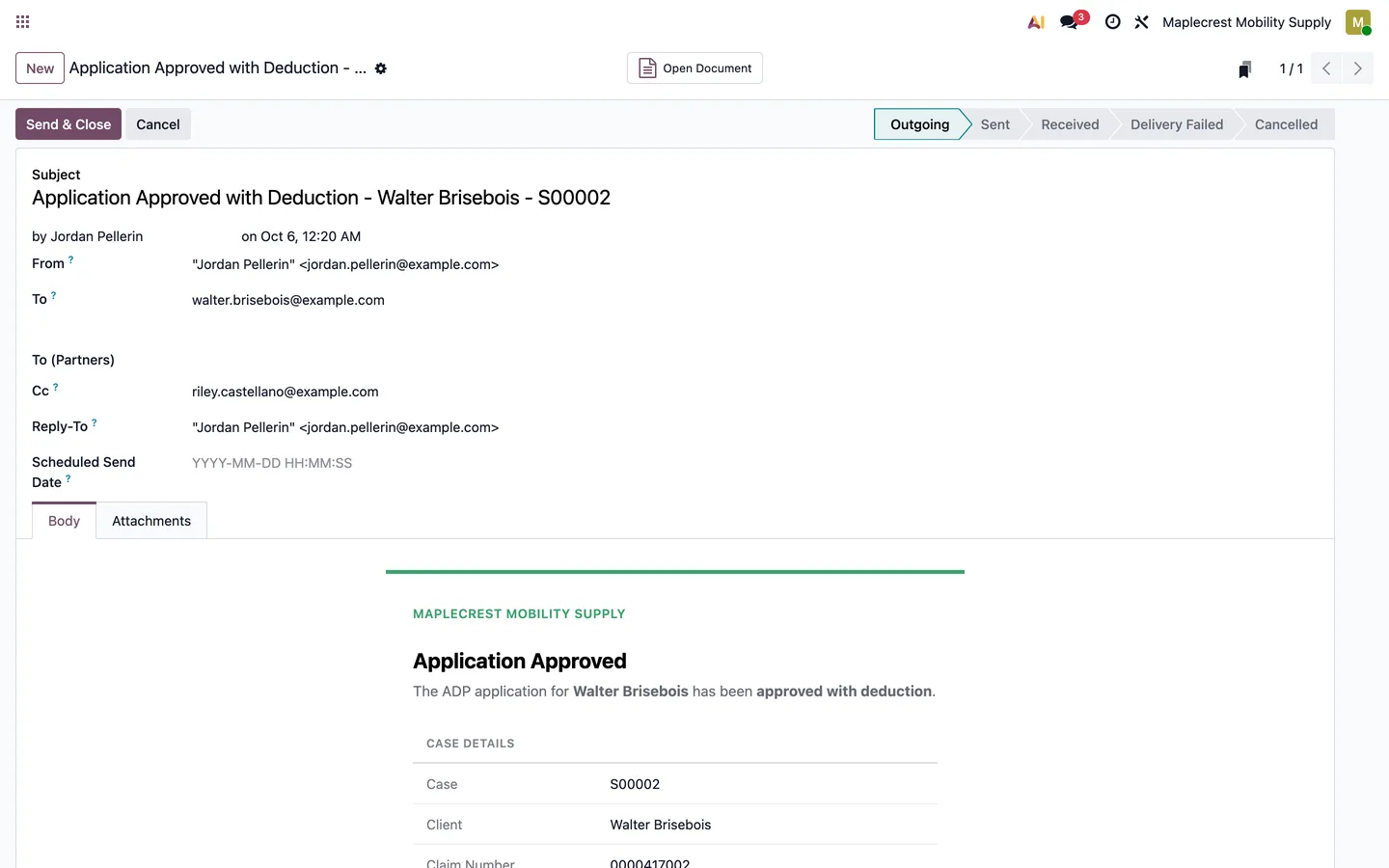This screenshot has width=1389, height=868.
Task: Show help for Scheduled Send Date
Action: (68, 478)
